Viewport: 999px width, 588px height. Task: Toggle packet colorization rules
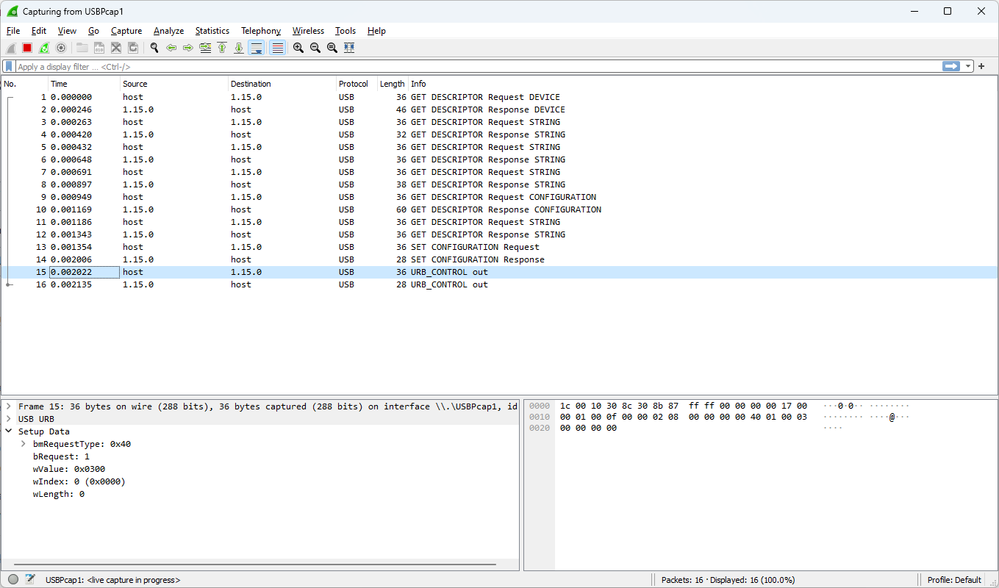[x=277, y=48]
